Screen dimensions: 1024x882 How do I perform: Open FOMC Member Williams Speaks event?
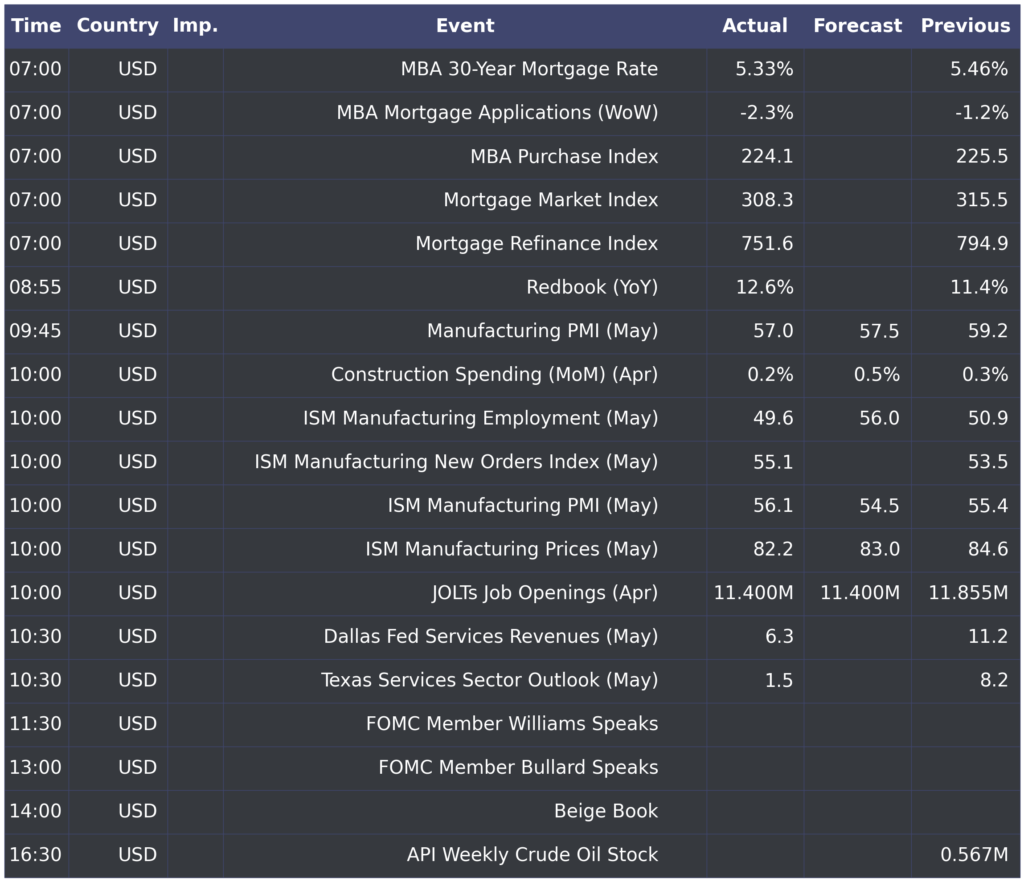pyautogui.click(x=512, y=724)
